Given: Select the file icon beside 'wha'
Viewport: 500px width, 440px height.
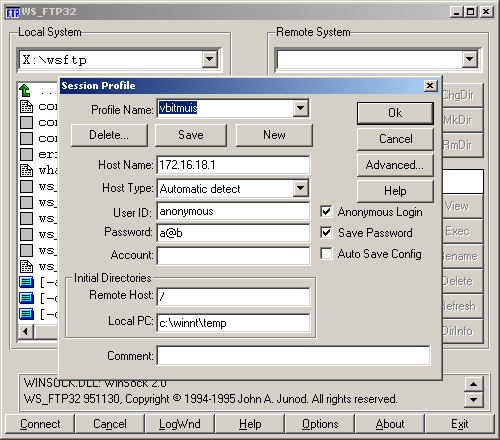Looking at the screenshot, I should (x=27, y=170).
